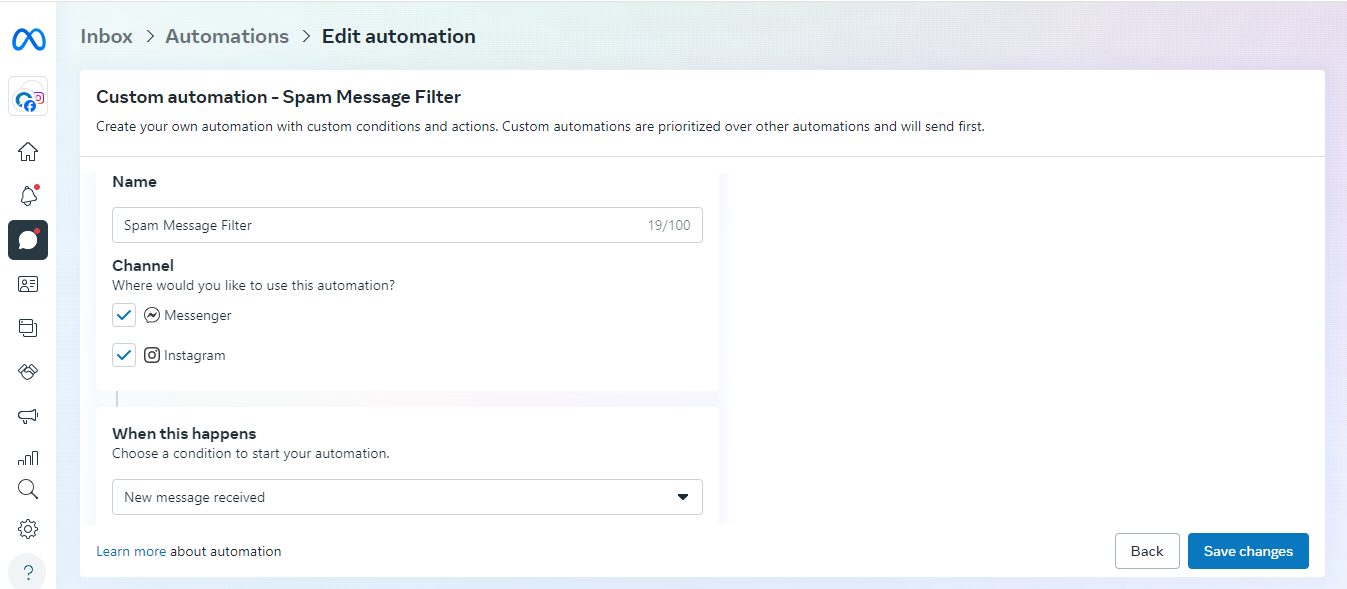Image resolution: width=1347 pixels, height=589 pixels.
Task: Uncheck the Instagram channel checkbox
Action: click(x=123, y=354)
